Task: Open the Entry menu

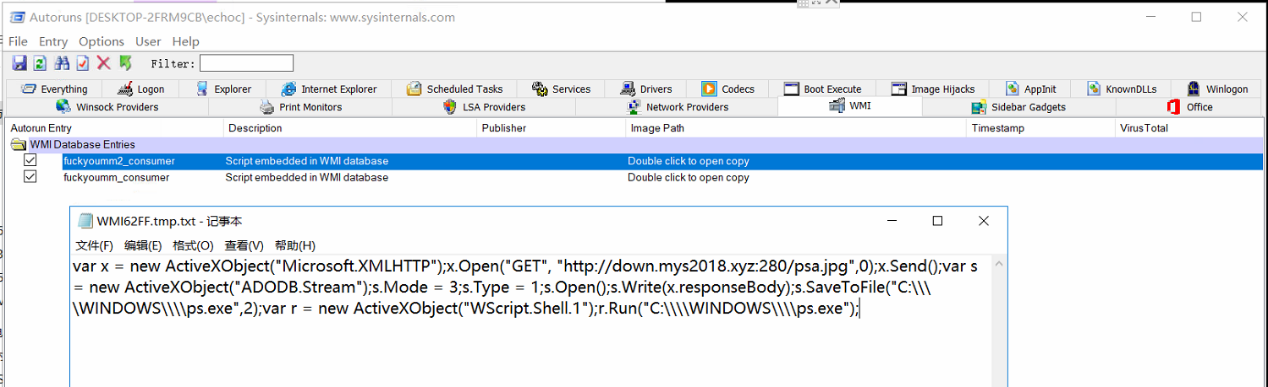Action: [x=53, y=41]
